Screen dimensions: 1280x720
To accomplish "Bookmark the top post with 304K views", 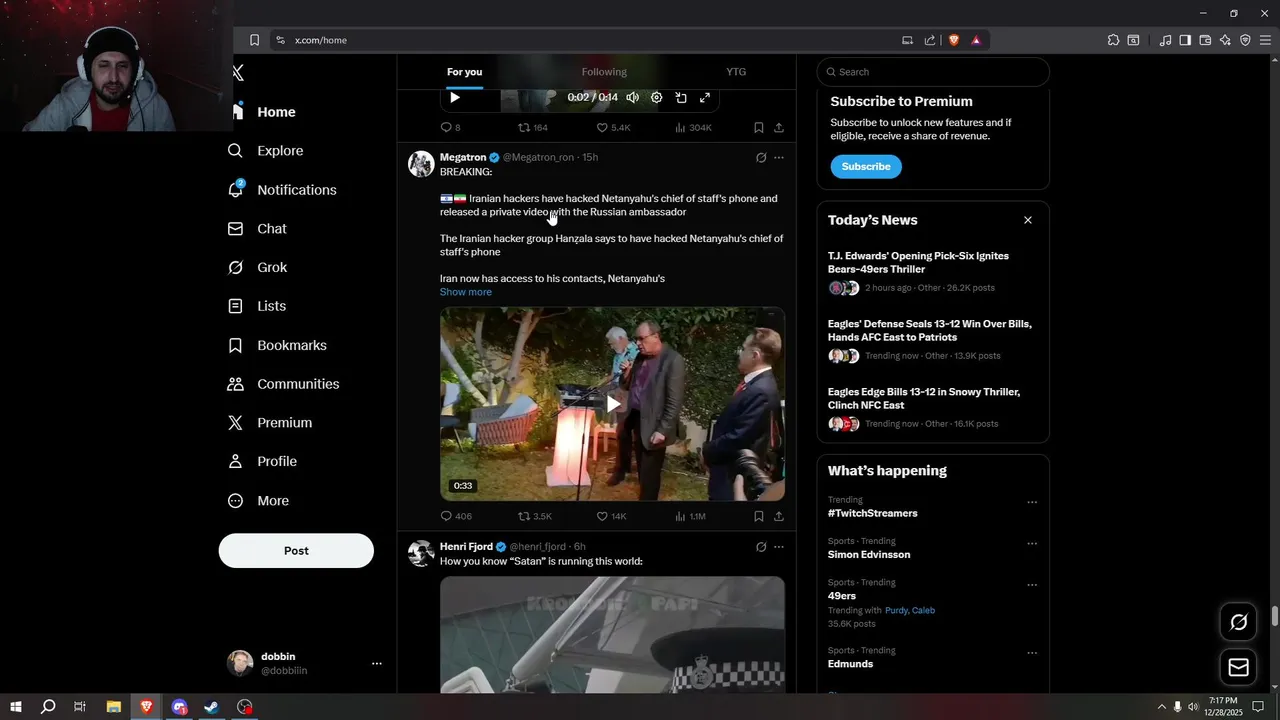I will pyautogui.click(x=758, y=127).
